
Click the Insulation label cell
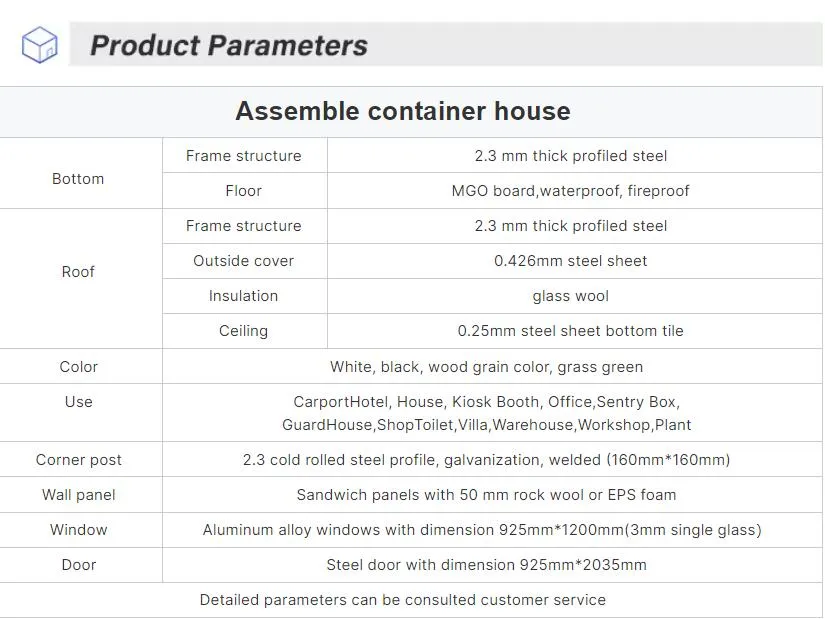pos(243,296)
